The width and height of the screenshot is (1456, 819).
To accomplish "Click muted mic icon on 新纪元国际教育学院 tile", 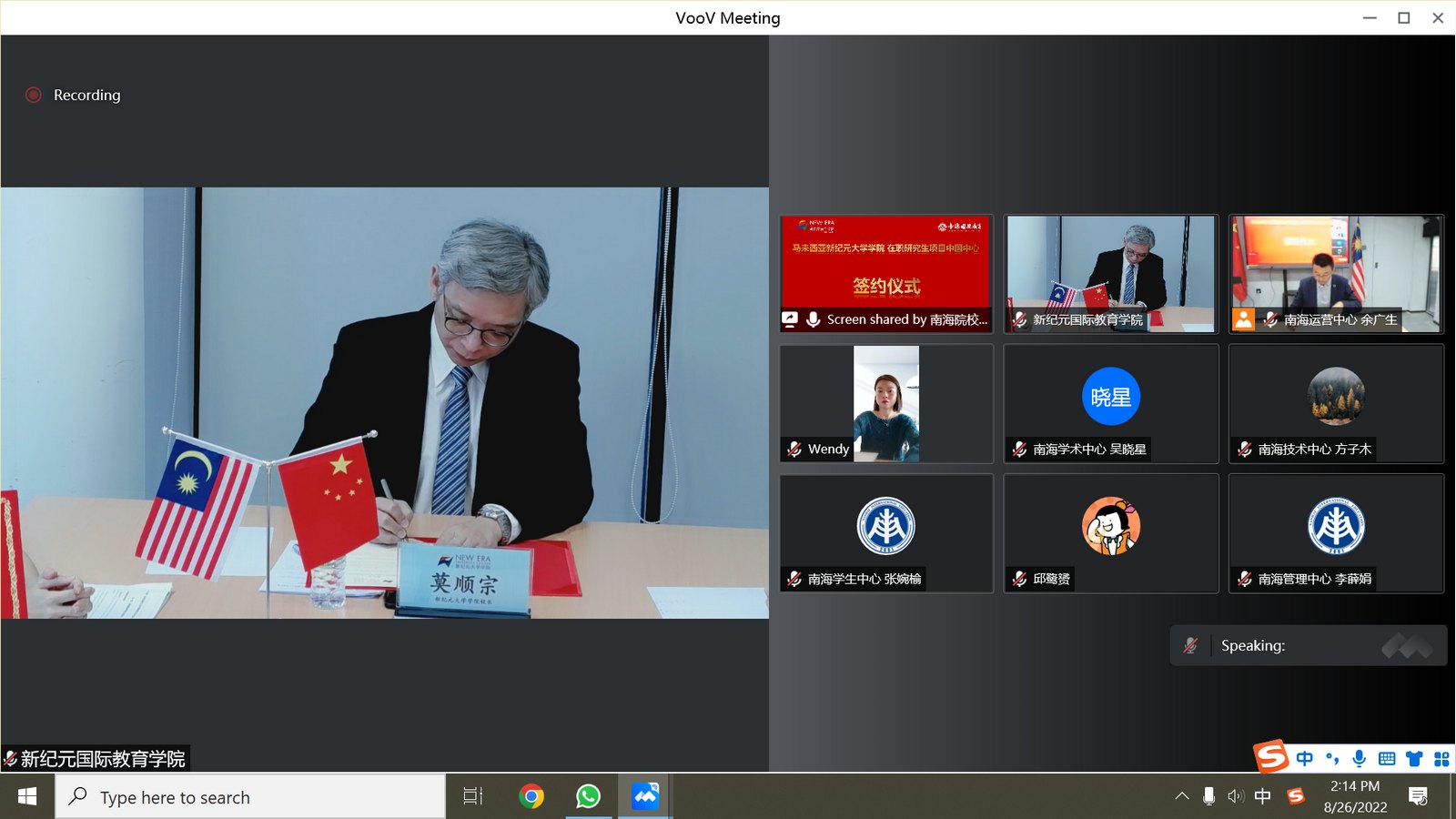I will [1019, 319].
